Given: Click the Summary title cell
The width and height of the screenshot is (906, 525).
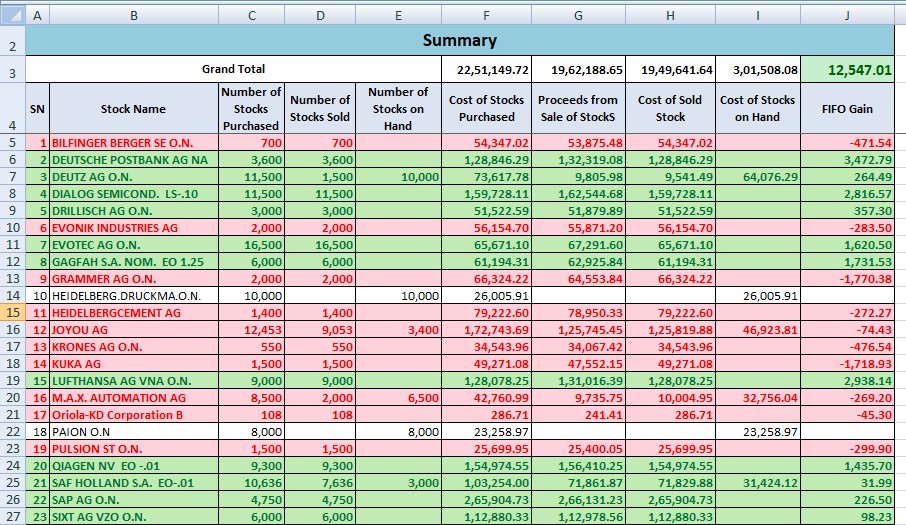Looking at the screenshot, I should point(460,40).
